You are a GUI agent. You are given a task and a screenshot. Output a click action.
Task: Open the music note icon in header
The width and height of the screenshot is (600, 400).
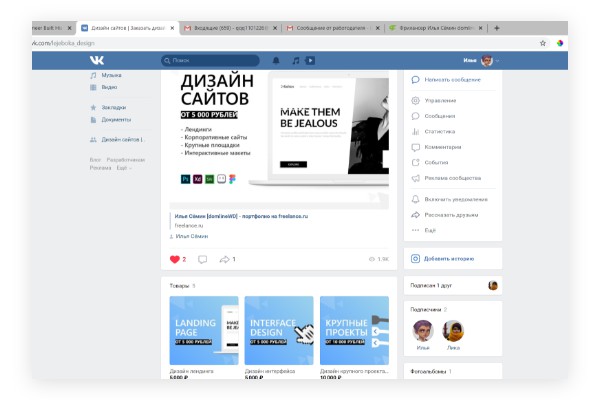tap(296, 60)
